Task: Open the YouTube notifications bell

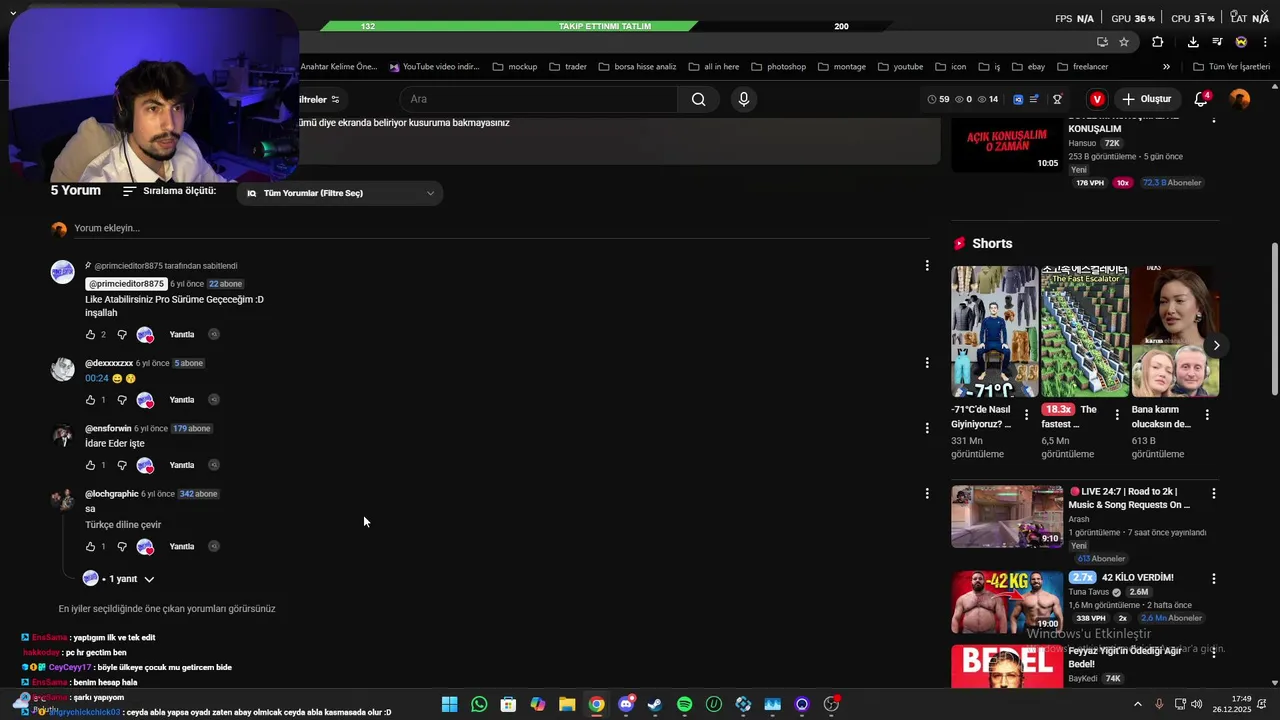Action: [1201, 99]
